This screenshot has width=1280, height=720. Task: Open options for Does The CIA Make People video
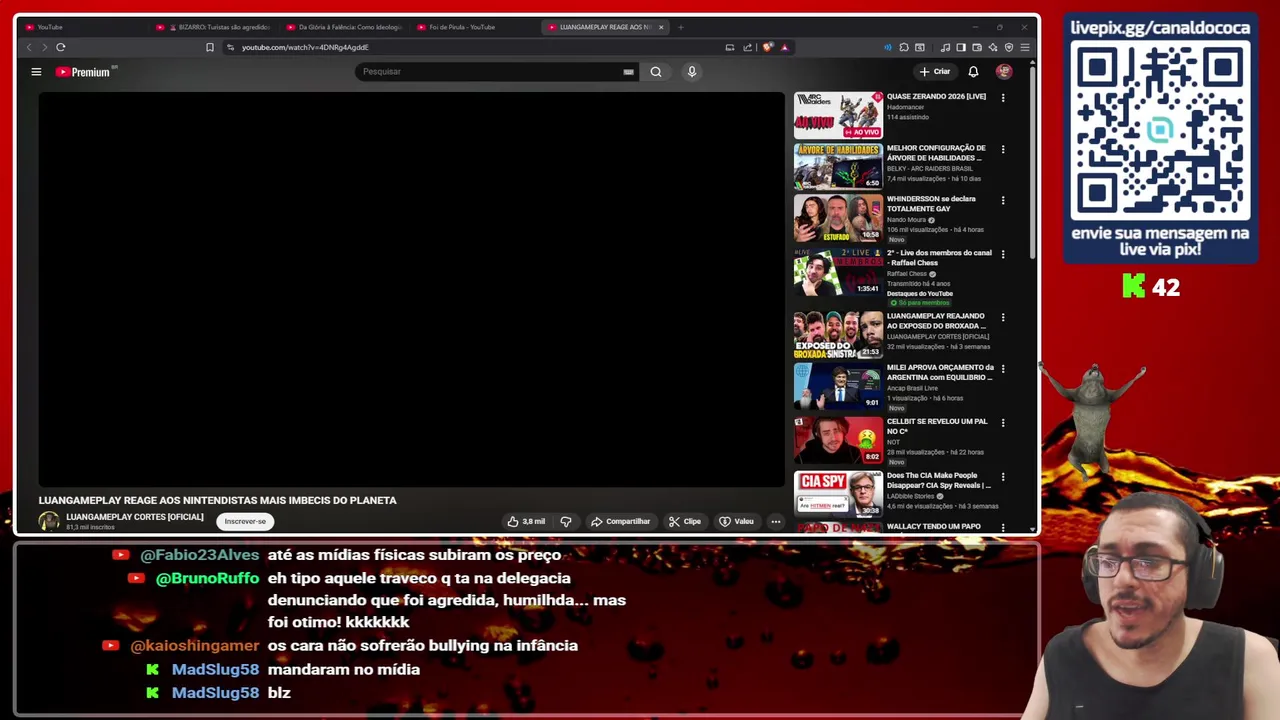[1003, 478]
